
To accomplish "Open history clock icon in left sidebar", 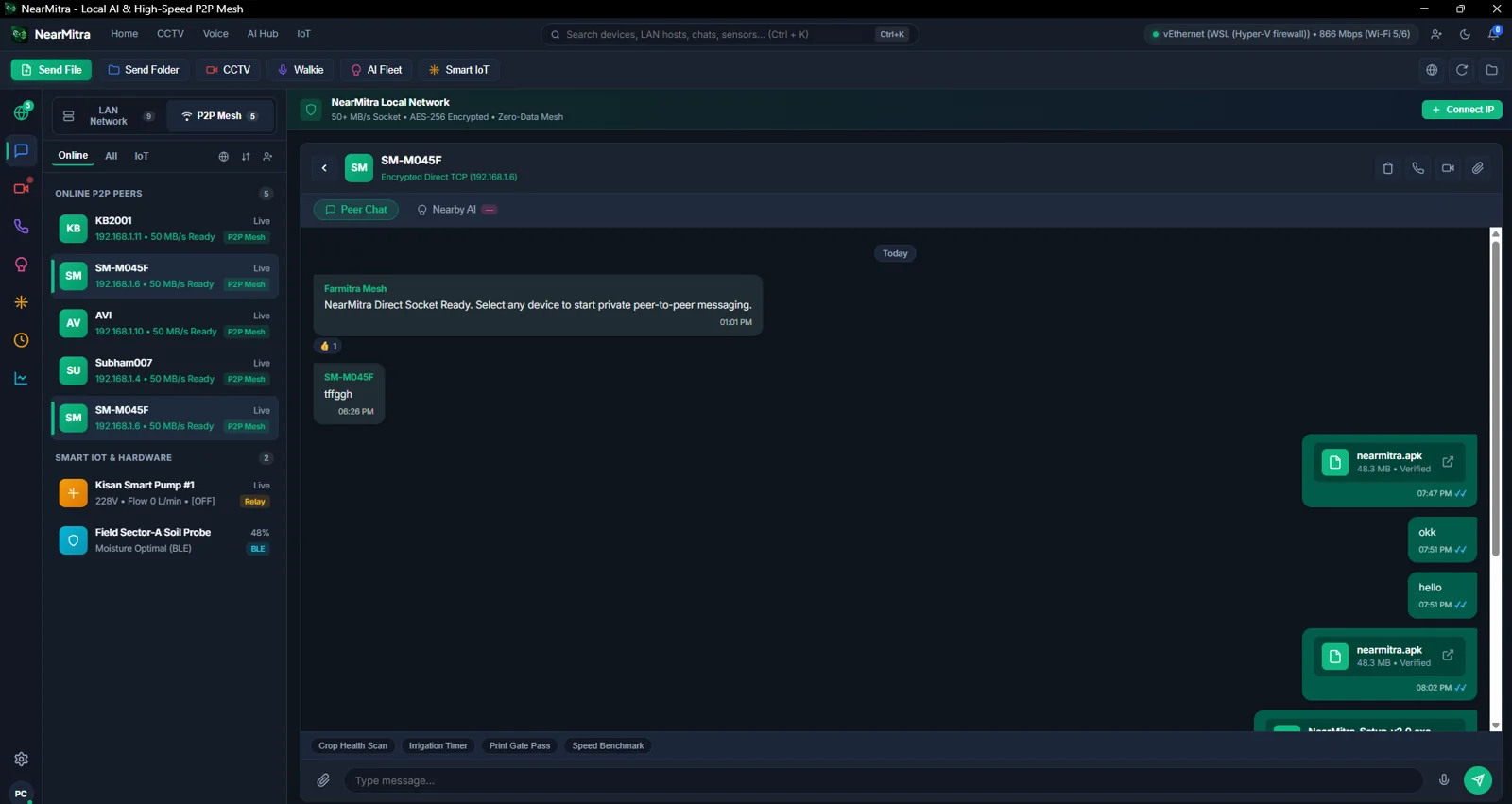I will tap(21, 340).
